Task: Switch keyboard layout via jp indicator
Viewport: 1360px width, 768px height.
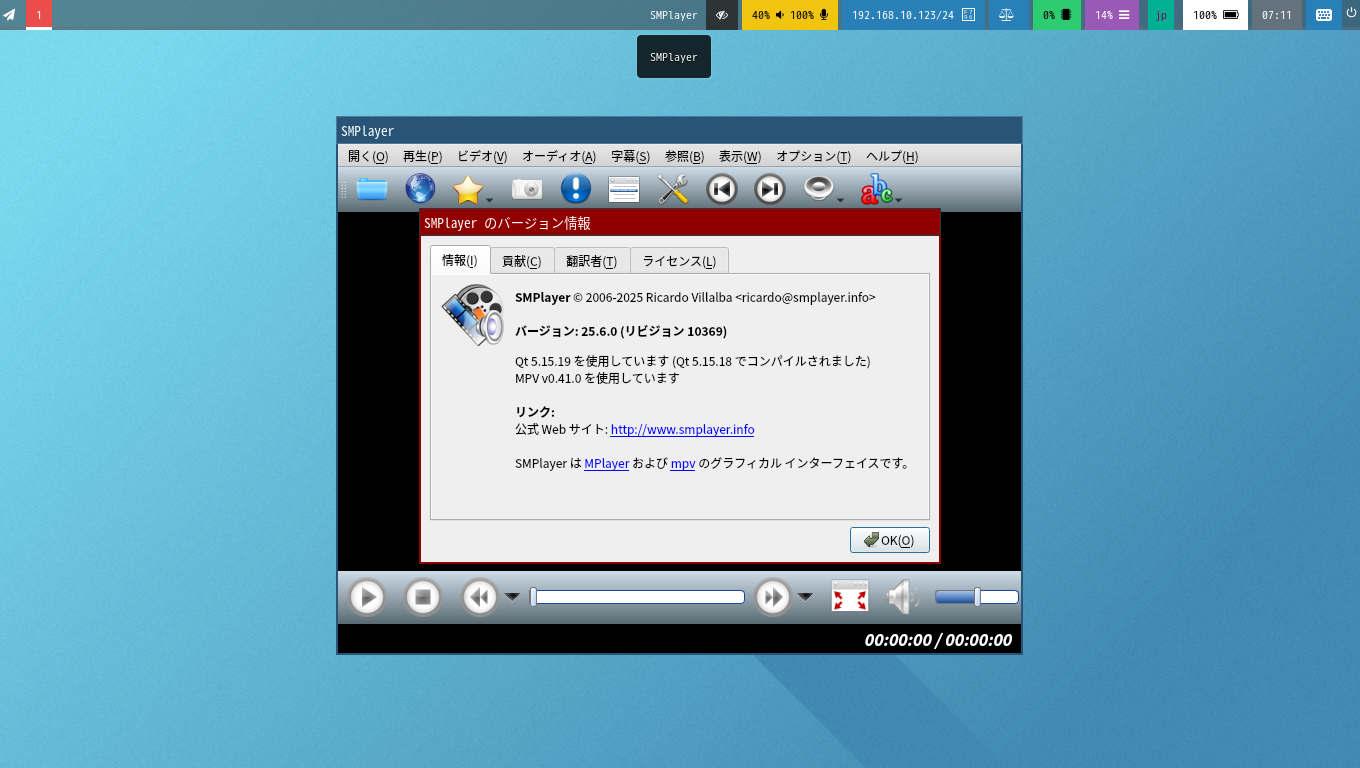Action: pyautogui.click(x=1161, y=15)
